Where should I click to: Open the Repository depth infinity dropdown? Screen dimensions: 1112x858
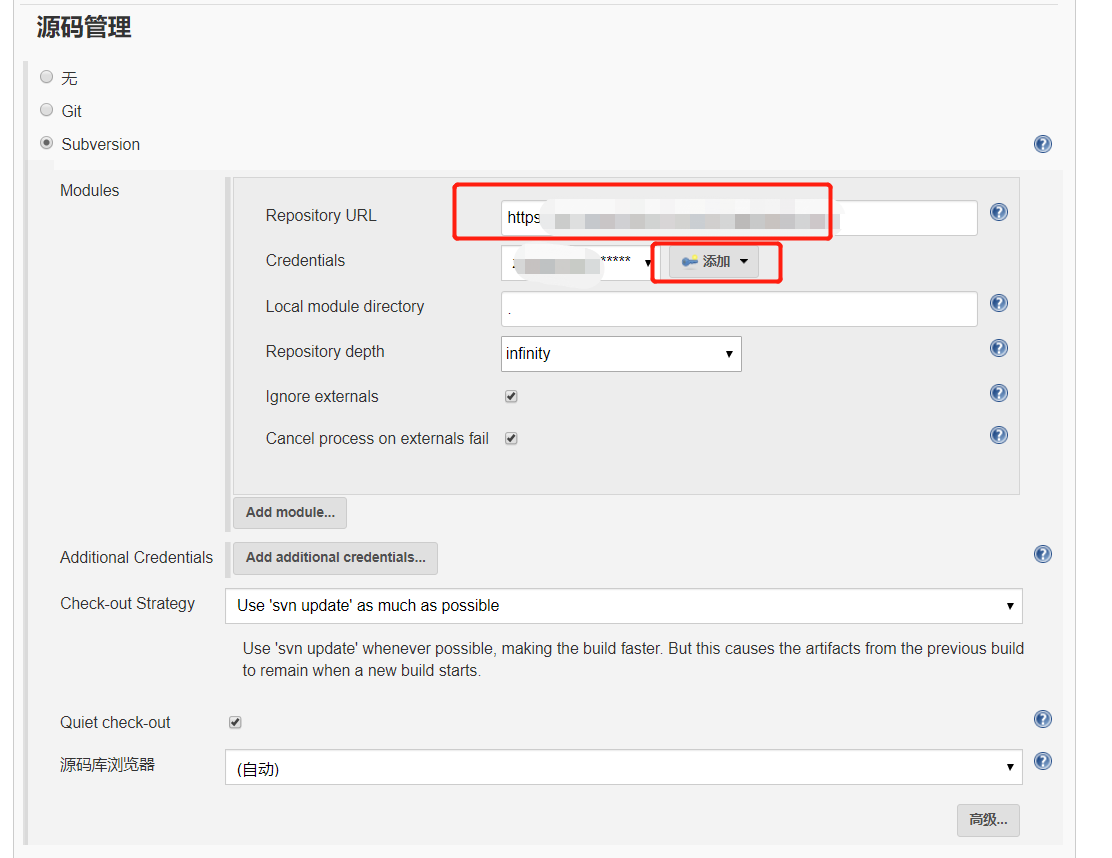coord(621,354)
